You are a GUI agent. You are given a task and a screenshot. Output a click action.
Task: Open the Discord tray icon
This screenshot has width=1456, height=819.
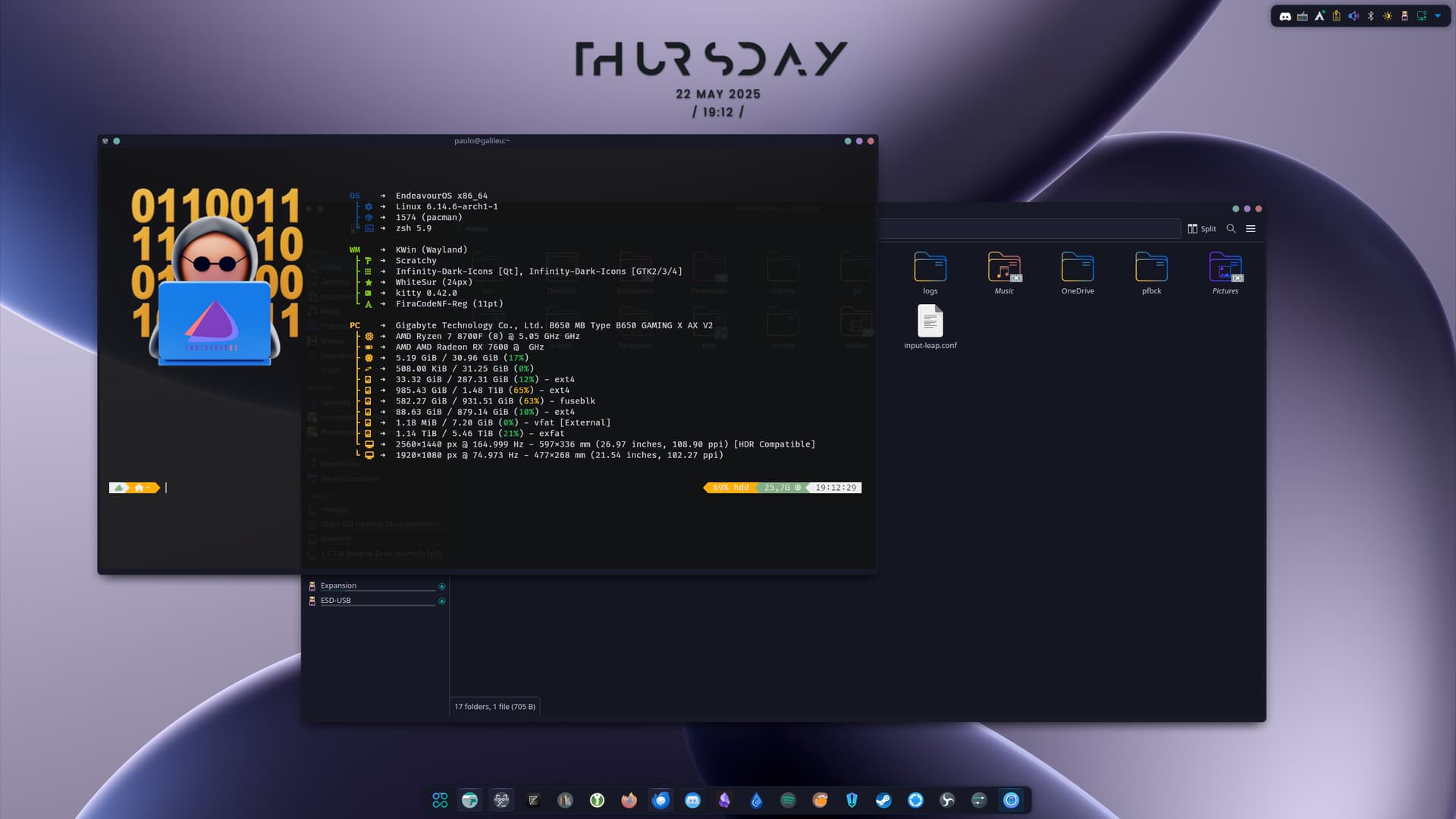1285,16
